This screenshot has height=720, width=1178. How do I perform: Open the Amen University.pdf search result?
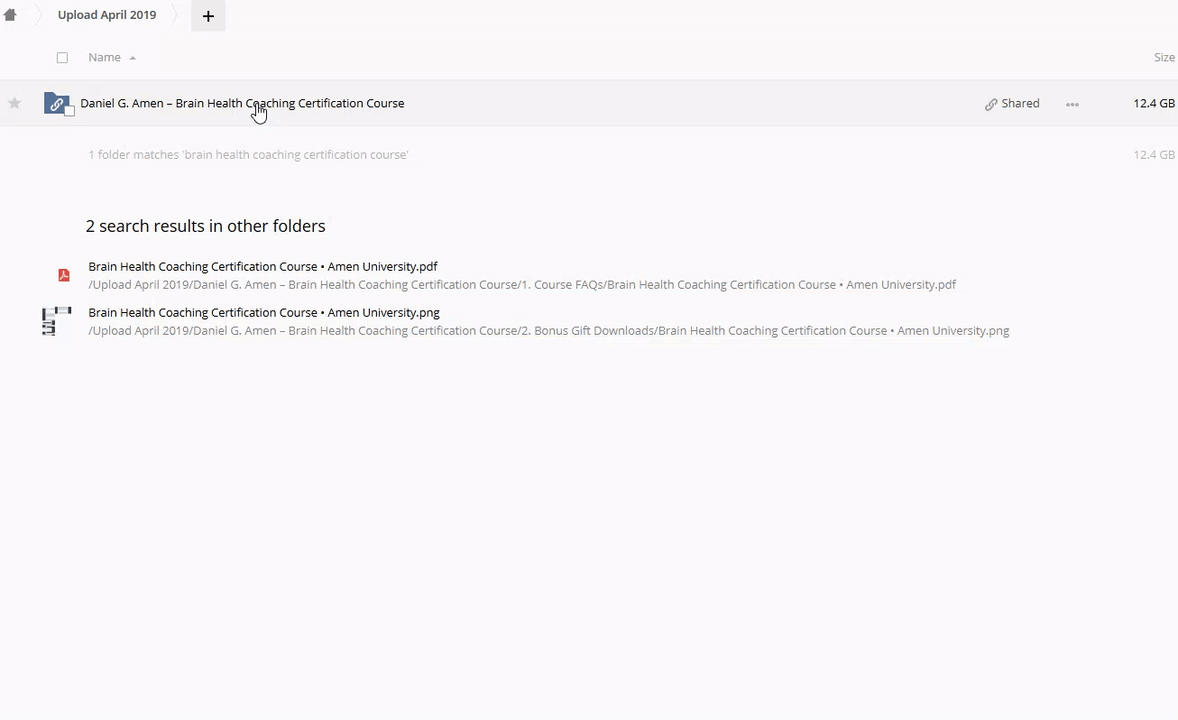pos(263,267)
